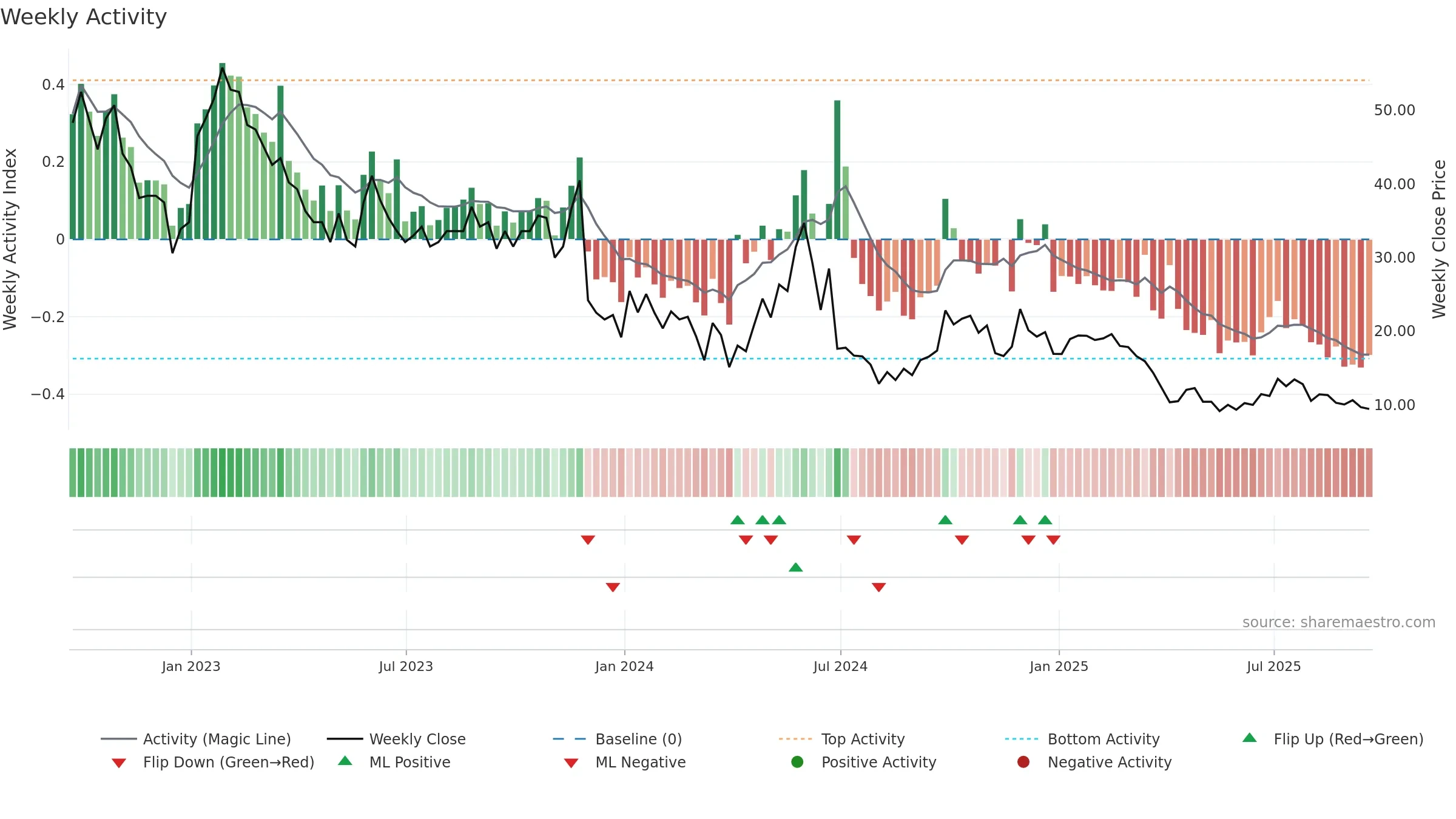Viewport: 1456px width, 819px height.
Task: Click the ML Negative red triangle after Jul 2024
Action: 879,587
